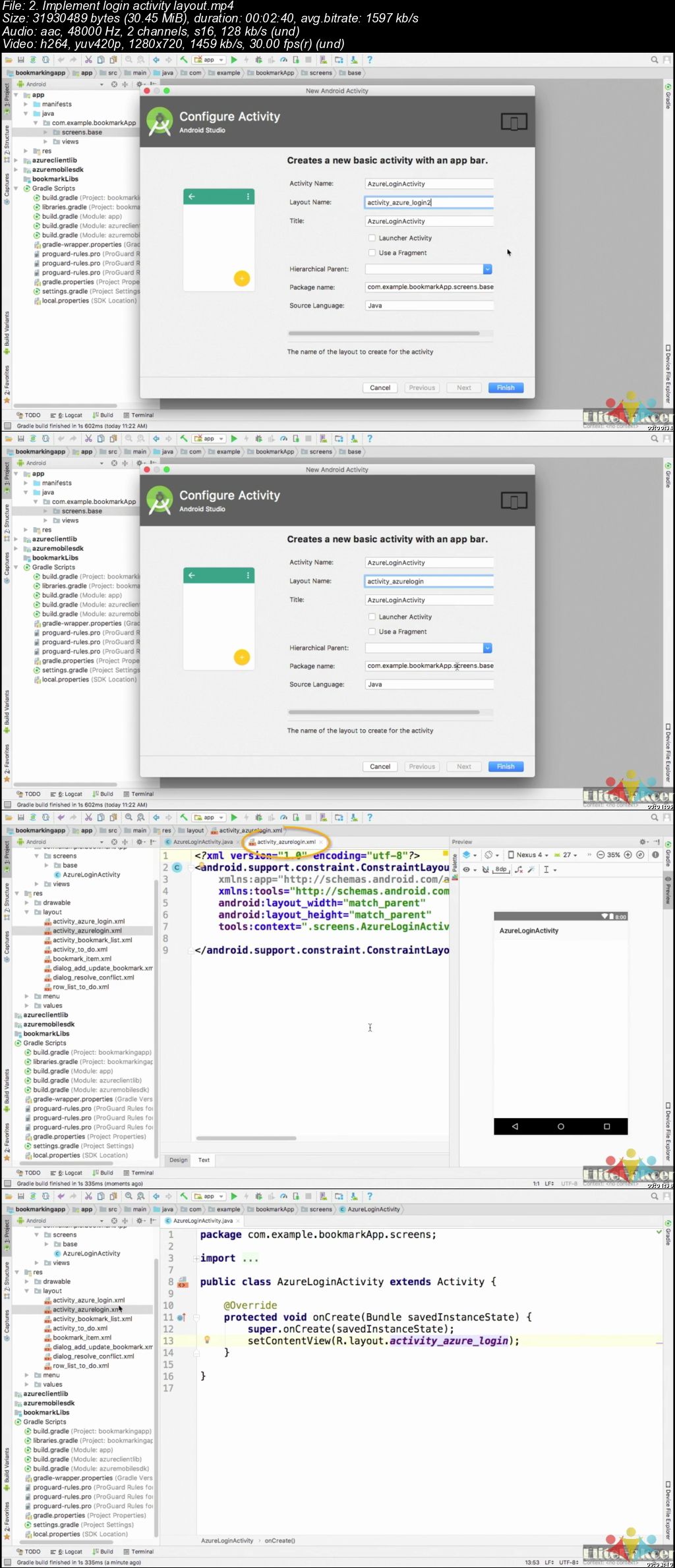Click Cancel in the activity_azure_login2 dialog
Image resolution: width=675 pixels, height=1568 pixels.
point(380,387)
